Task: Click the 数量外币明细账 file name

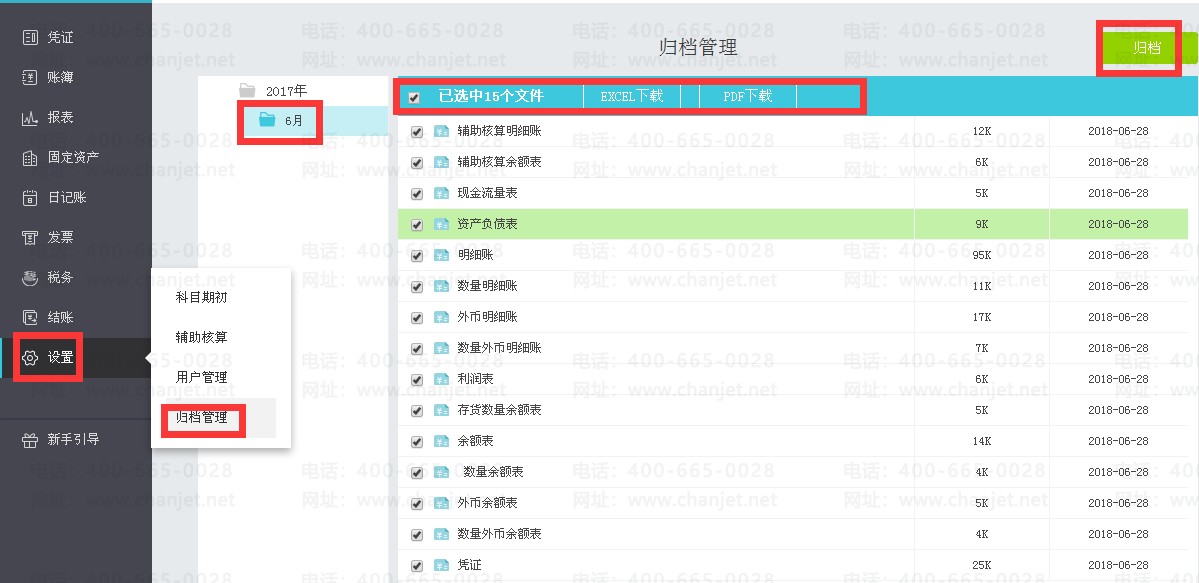Action: click(499, 348)
